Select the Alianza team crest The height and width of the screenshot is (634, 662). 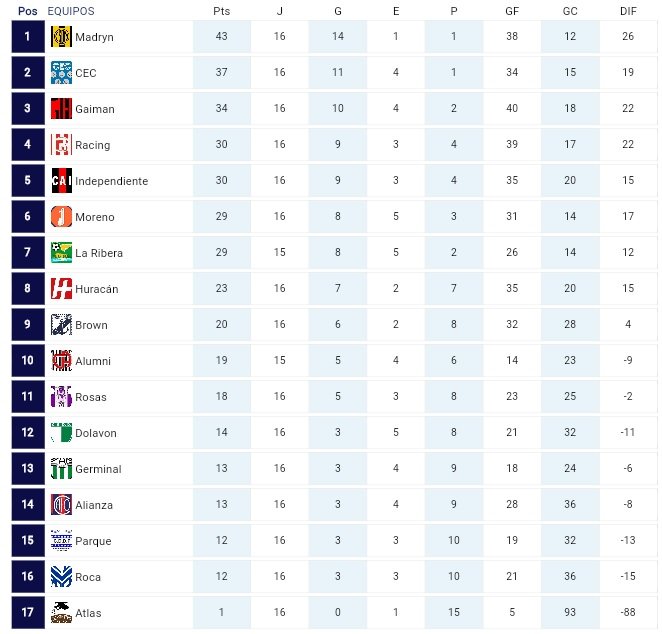(x=61, y=504)
